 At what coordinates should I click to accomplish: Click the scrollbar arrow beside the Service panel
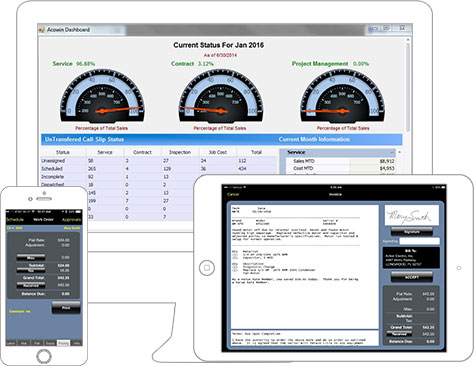(x=399, y=152)
